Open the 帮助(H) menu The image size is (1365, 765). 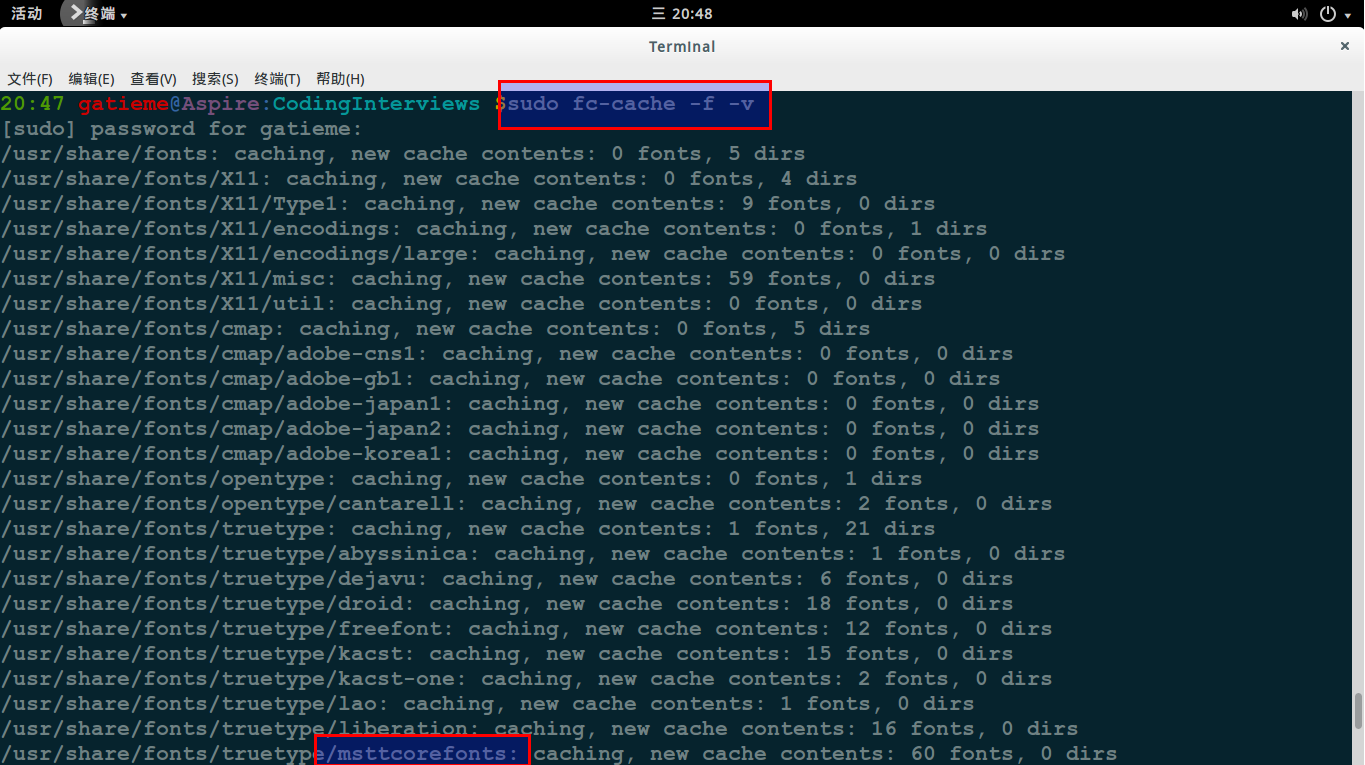(x=340, y=79)
